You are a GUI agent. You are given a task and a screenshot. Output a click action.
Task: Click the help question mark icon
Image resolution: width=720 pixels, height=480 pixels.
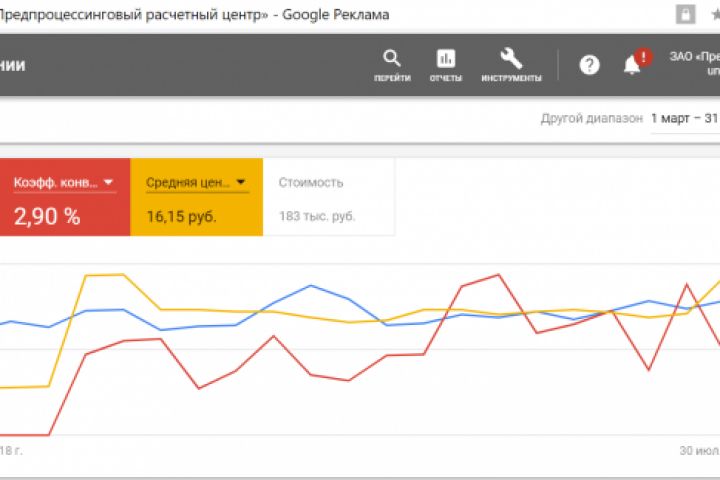pyautogui.click(x=590, y=65)
